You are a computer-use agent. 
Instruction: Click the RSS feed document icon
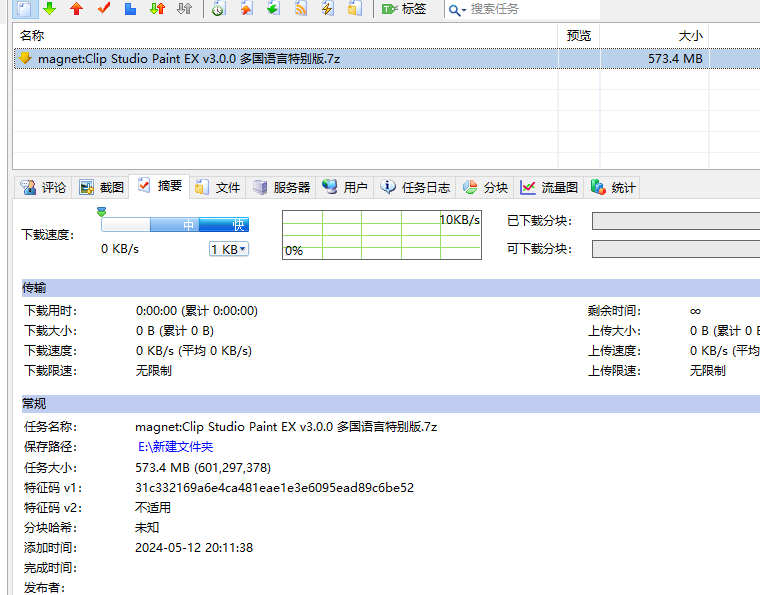click(x=301, y=8)
